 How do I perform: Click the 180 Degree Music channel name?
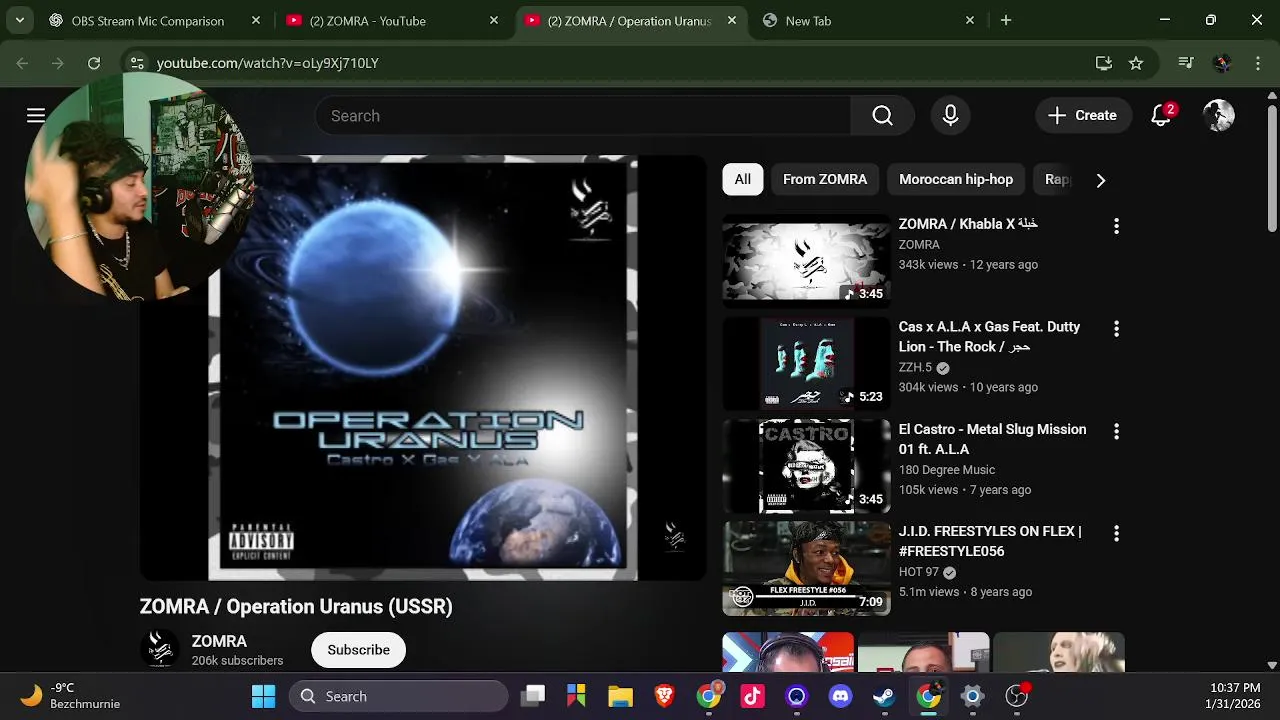point(947,470)
